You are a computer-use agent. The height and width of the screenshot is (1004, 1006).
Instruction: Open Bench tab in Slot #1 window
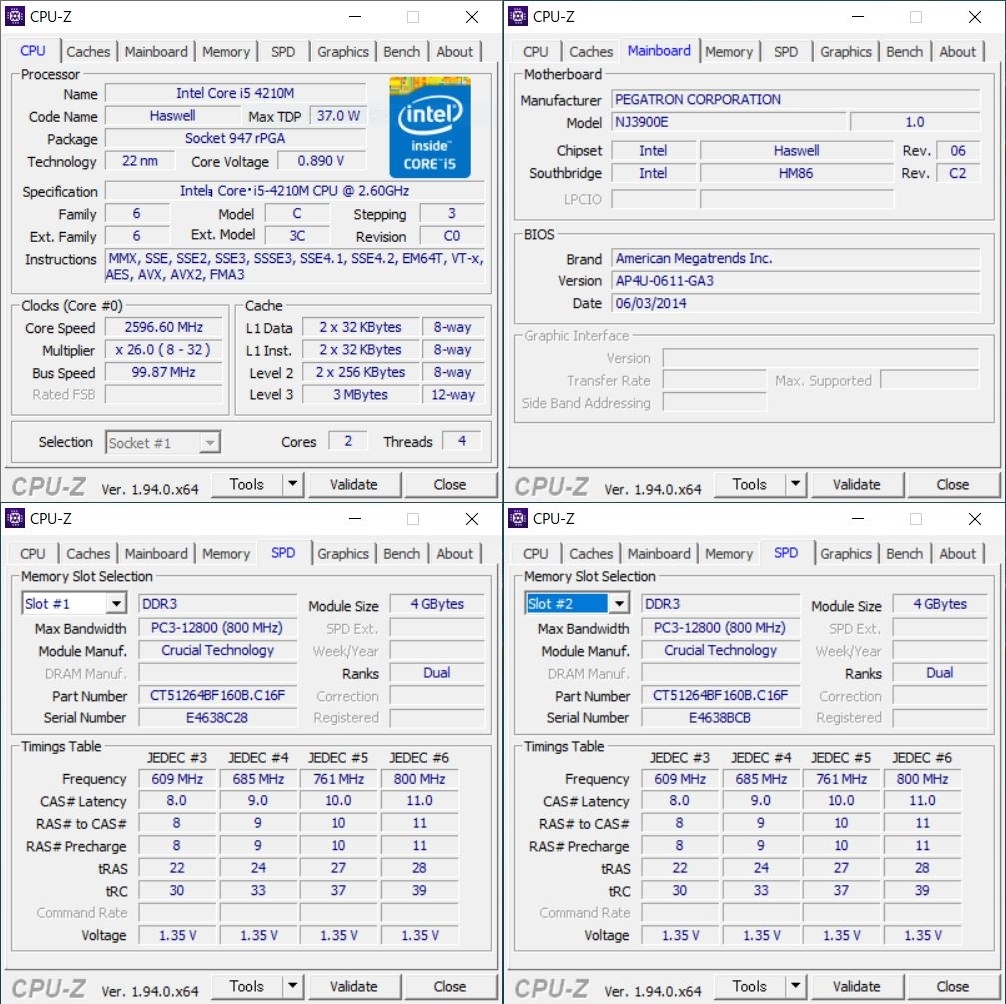pos(402,553)
